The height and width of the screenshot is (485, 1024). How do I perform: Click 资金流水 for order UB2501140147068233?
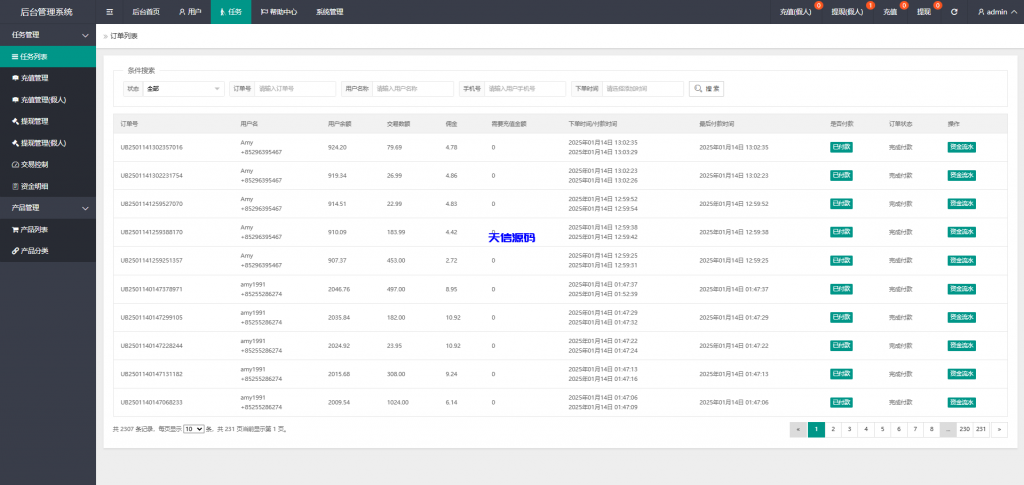coord(961,402)
